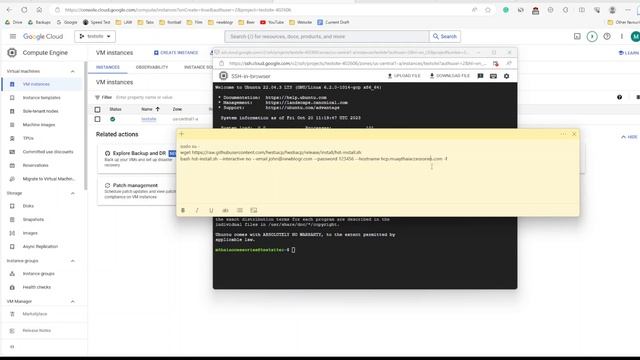
Task: Hide the side info panel
Action: click(629, 137)
